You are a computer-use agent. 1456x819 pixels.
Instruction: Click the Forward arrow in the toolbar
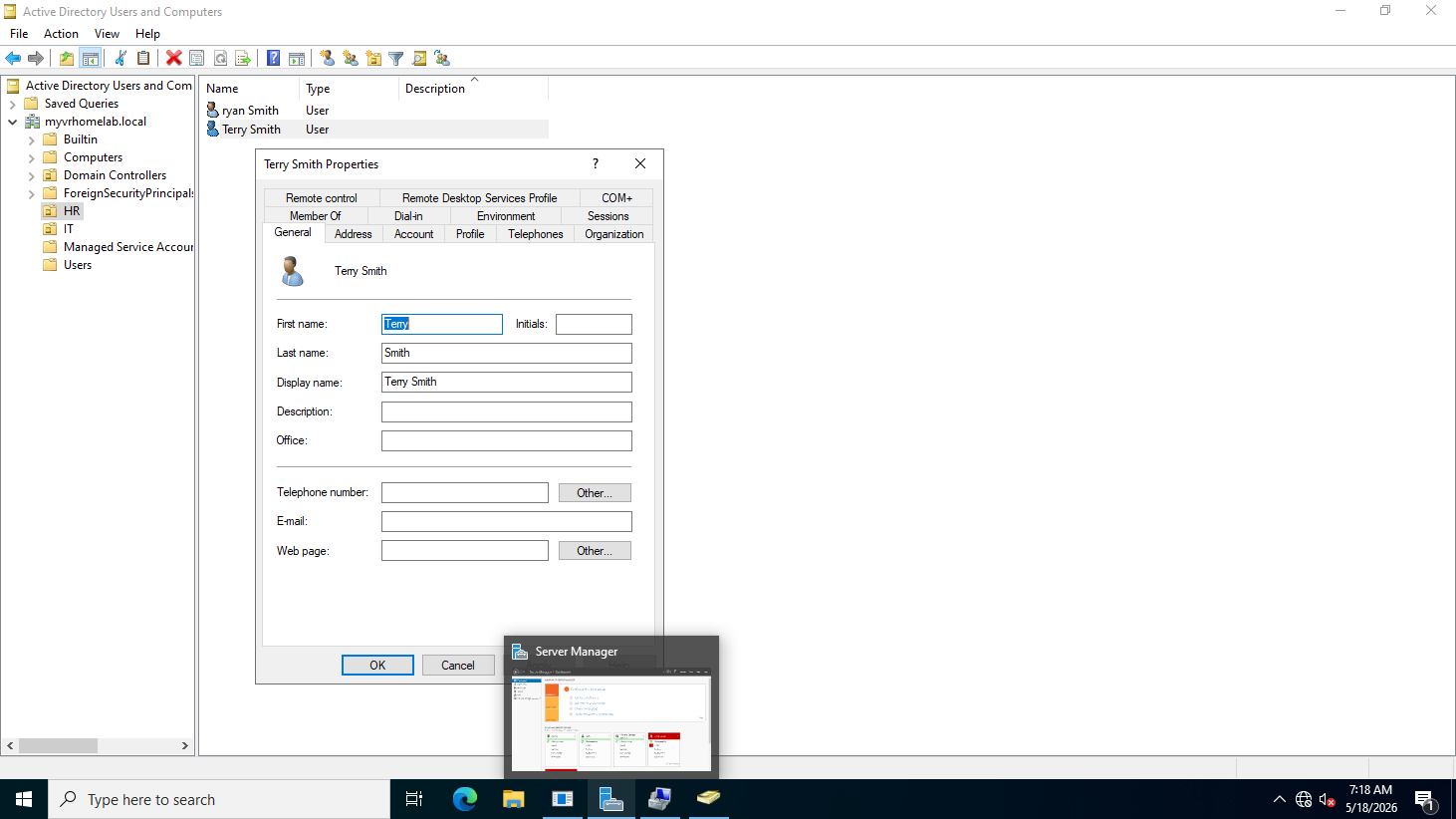point(36,59)
